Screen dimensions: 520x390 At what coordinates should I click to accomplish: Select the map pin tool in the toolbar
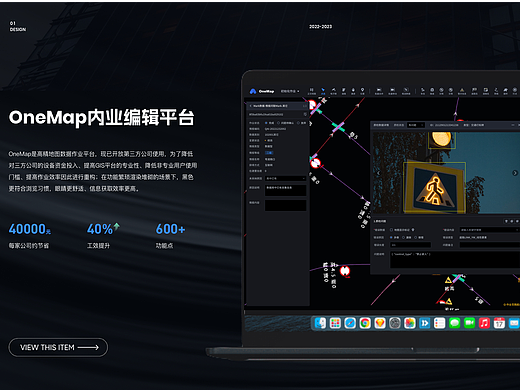pyautogui.click(x=362, y=91)
